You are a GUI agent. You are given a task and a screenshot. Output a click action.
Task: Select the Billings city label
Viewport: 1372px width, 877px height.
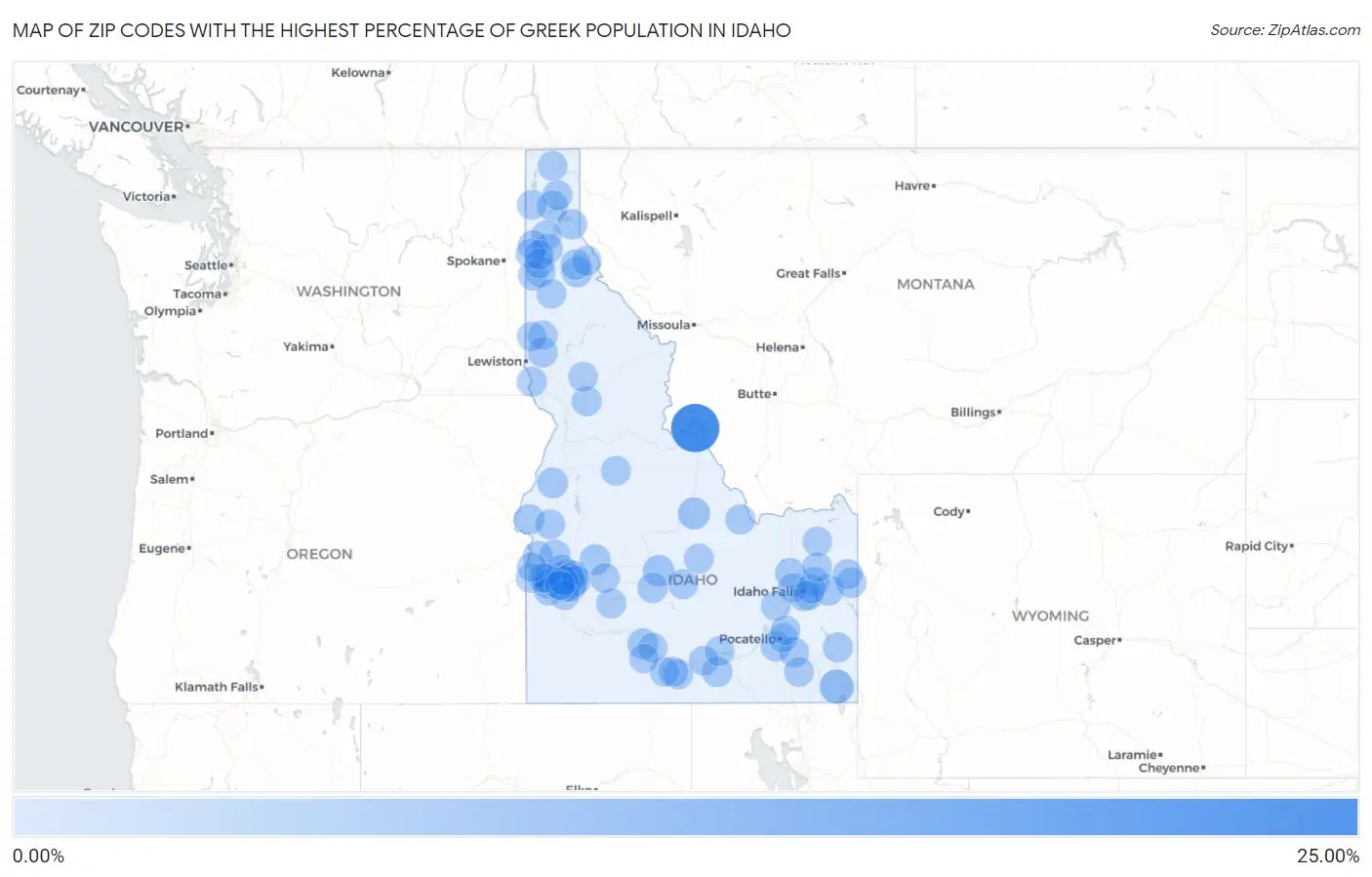pos(973,413)
